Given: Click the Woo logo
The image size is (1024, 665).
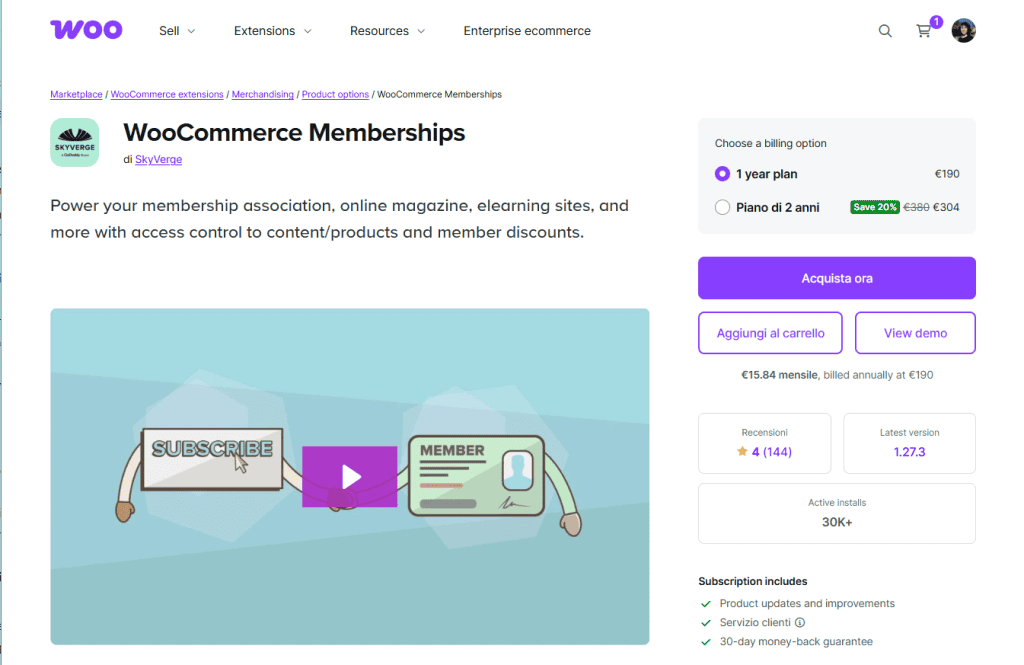Looking at the screenshot, I should (86, 29).
